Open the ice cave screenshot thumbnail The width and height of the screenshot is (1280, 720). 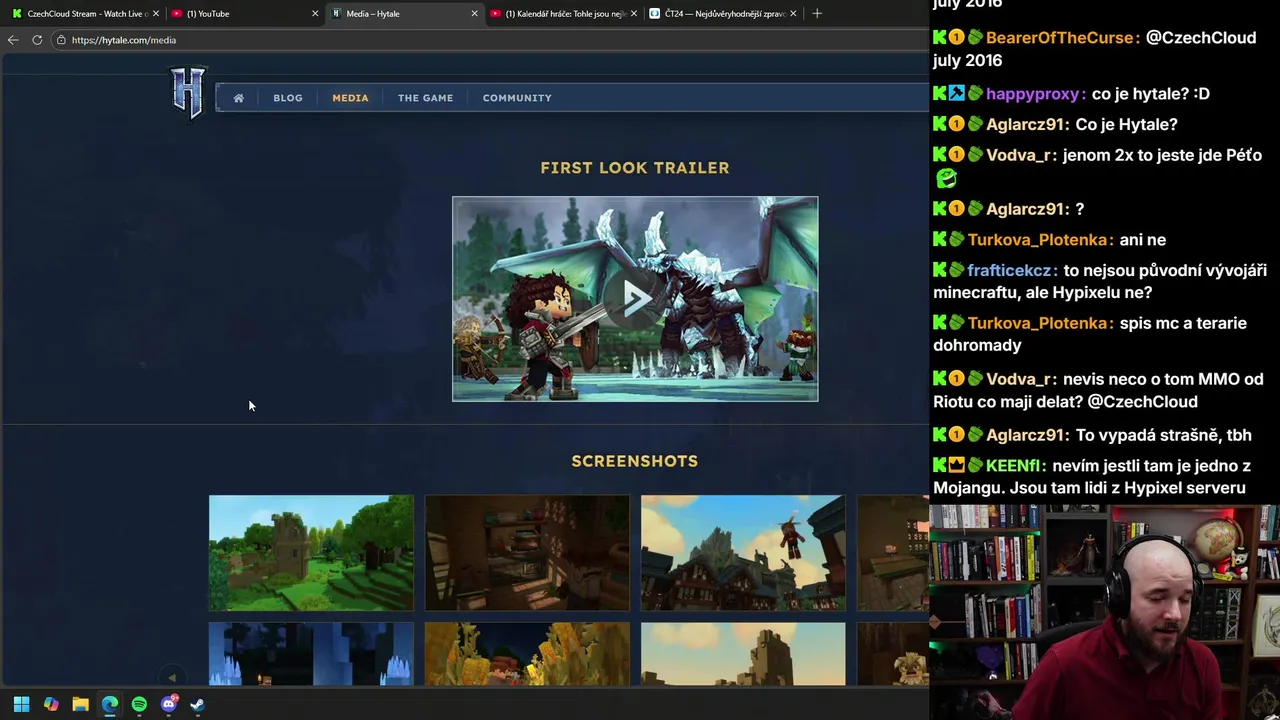(x=311, y=654)
